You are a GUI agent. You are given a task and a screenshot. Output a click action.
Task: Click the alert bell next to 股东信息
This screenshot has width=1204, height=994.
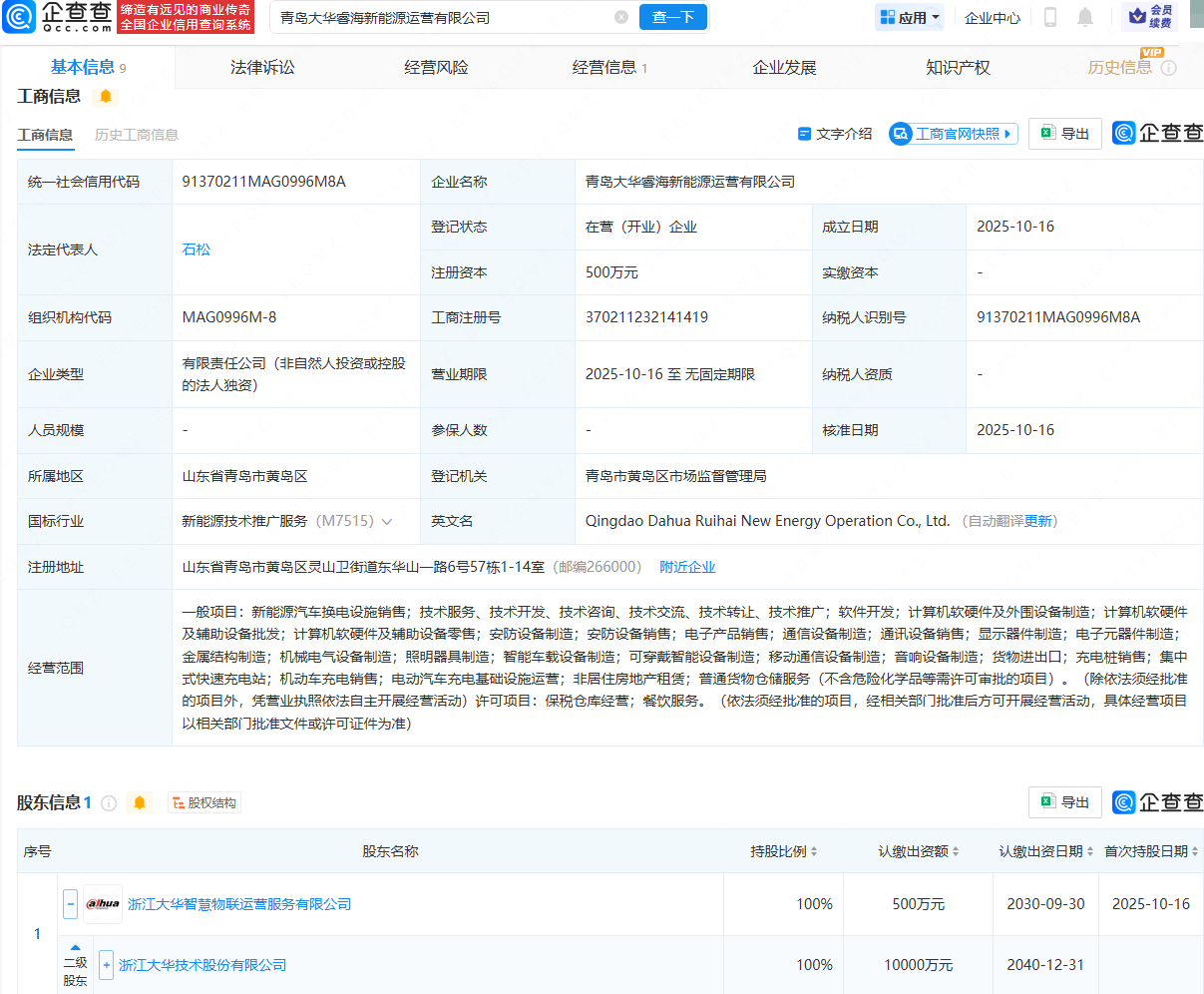coord(139,801)
